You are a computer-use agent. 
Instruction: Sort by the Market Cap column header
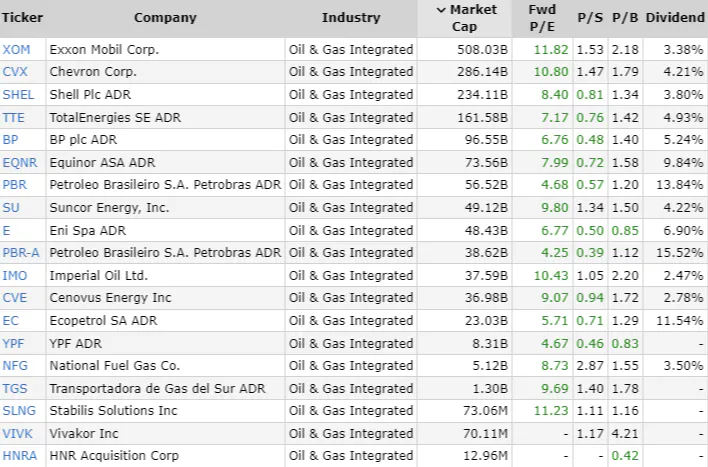[x=467, y=18]
